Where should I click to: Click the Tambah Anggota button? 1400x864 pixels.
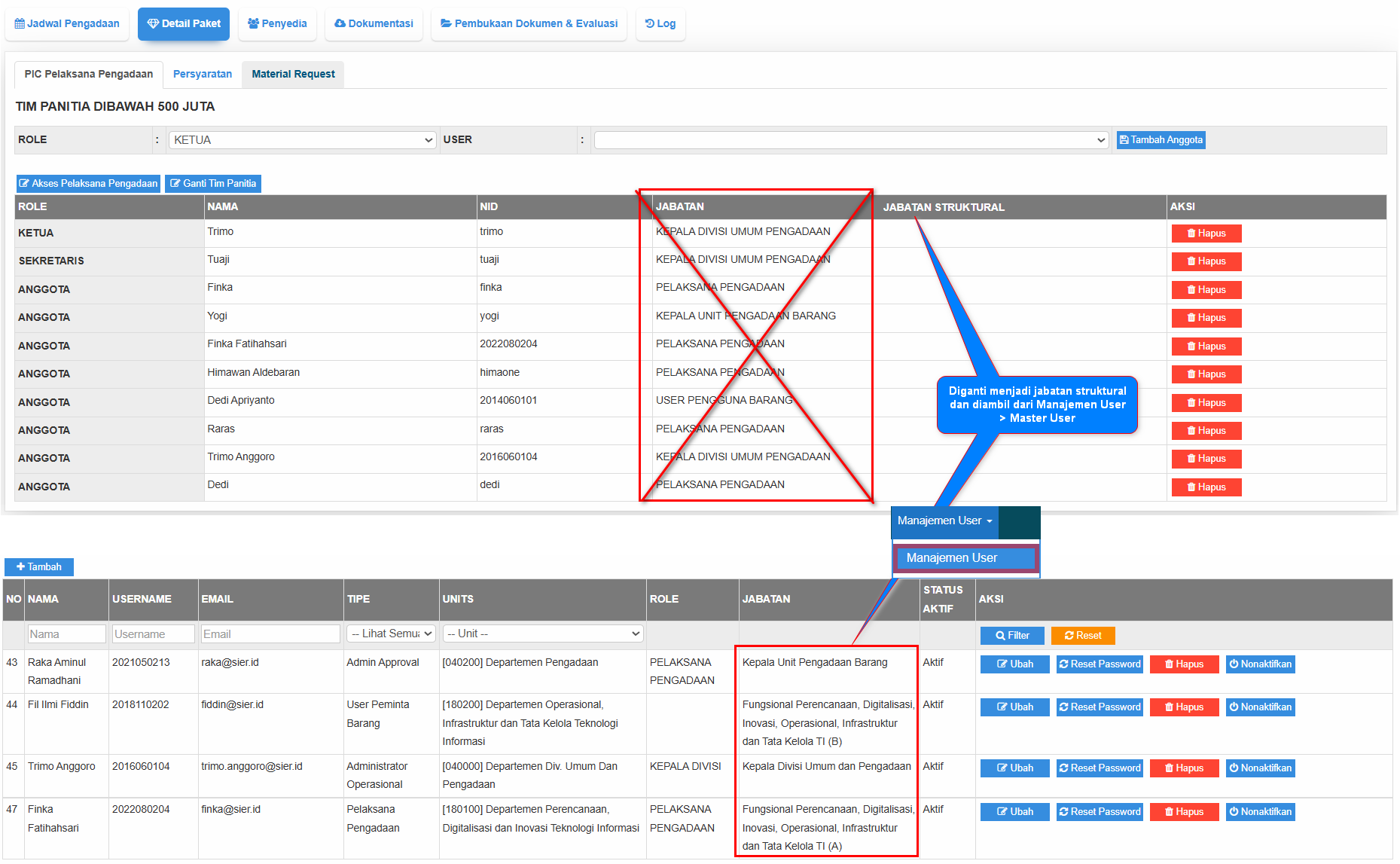(x=1161, y=140)
